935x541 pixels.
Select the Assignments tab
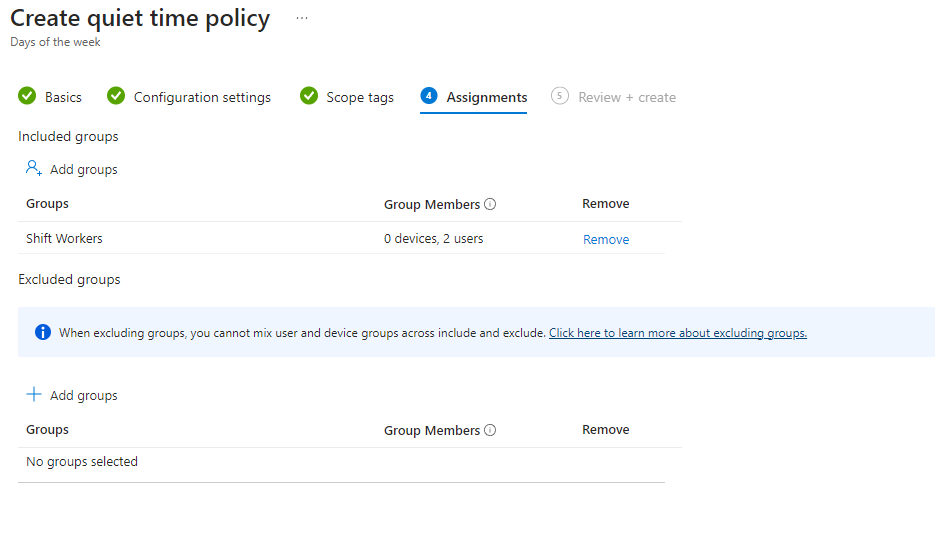point(486,97)
